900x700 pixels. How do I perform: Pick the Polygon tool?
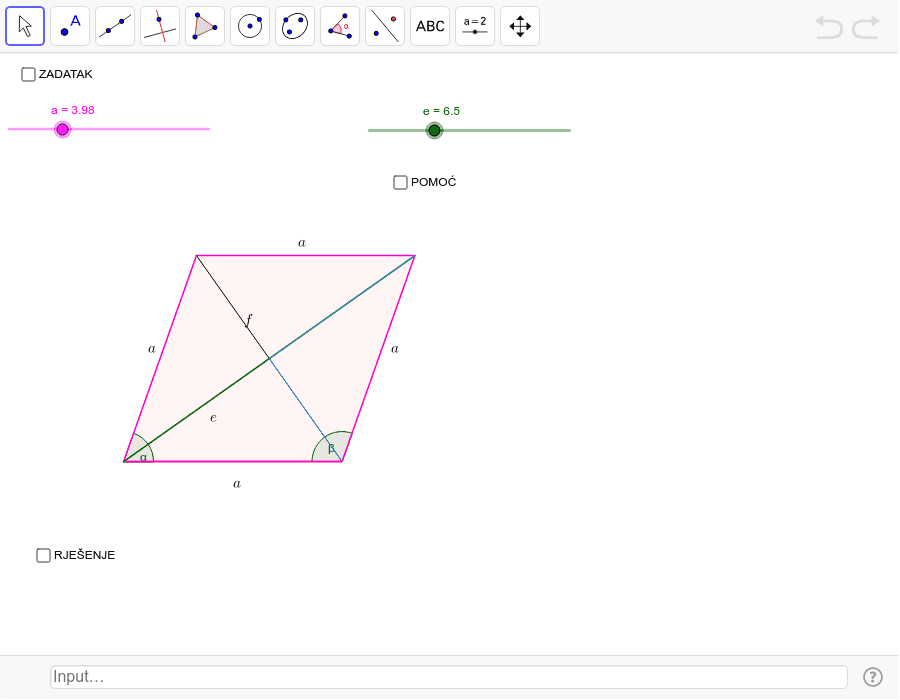[x=205, y=25]
